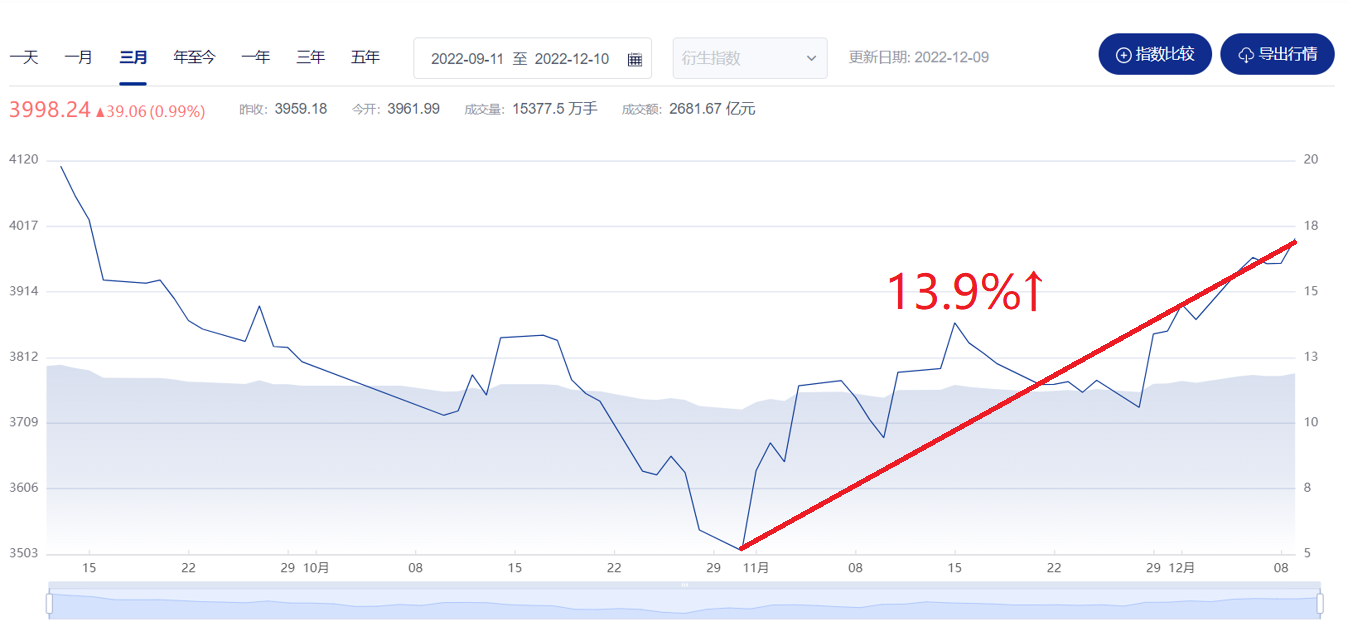
Task: Click the 10月 label on x-axis
Action: (316, 568)
